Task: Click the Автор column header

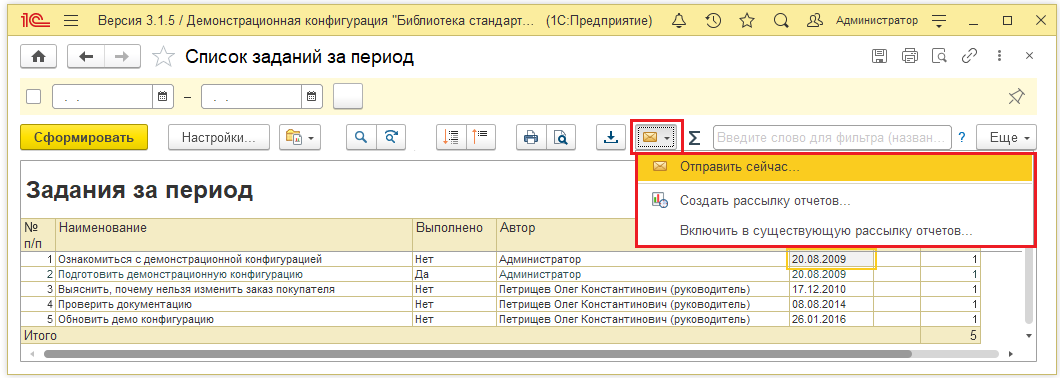Action: (x=567, y=235)
